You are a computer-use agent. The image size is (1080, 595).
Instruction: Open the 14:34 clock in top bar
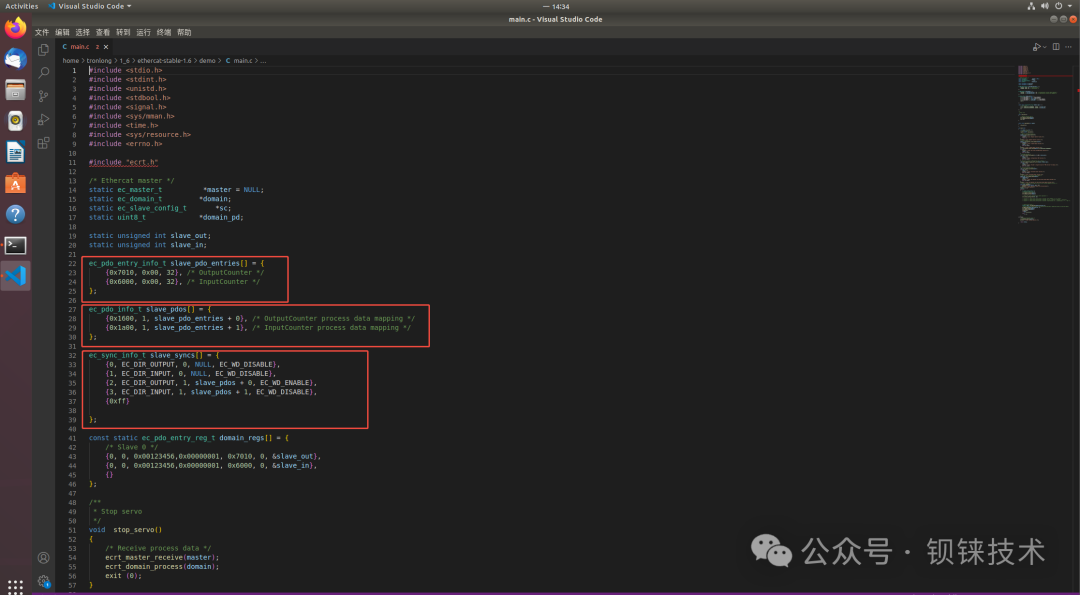pos(557,6)
